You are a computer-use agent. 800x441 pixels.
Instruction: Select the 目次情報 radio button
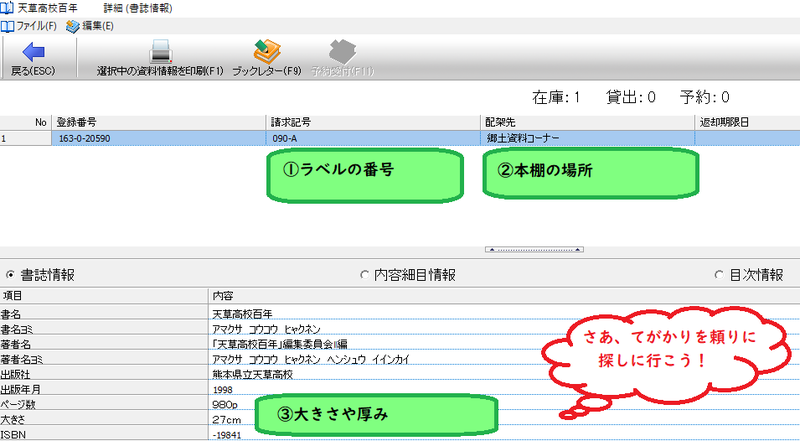pos(719,275)
